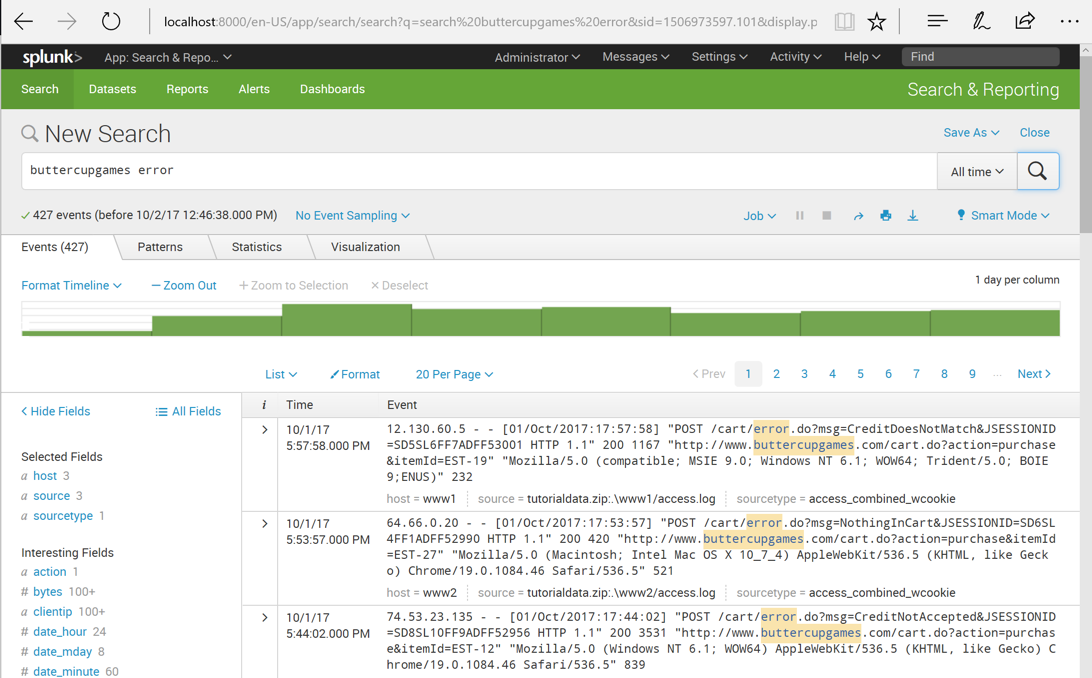Image resolution: width=1092 pixels, height=678 pixels.
Task: Share the search job results
Action: (858, 216)
